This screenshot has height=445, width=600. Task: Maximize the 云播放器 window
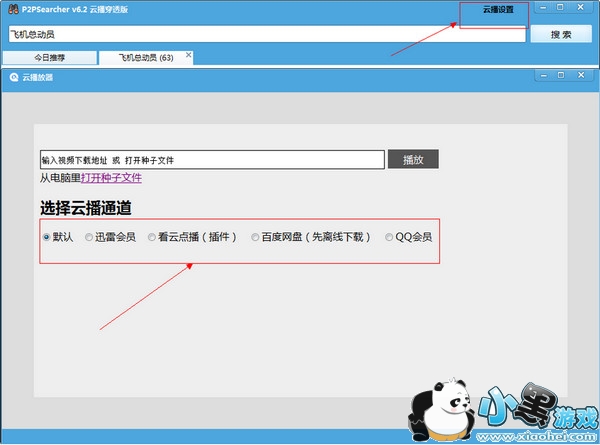coord(561,75)
